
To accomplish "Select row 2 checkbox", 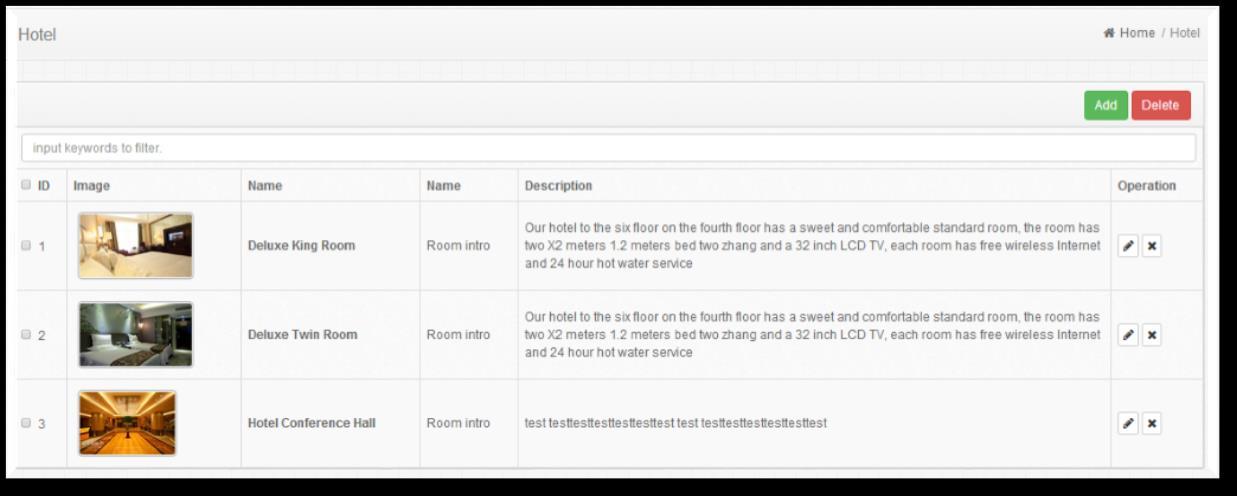I will pos(25,335).
